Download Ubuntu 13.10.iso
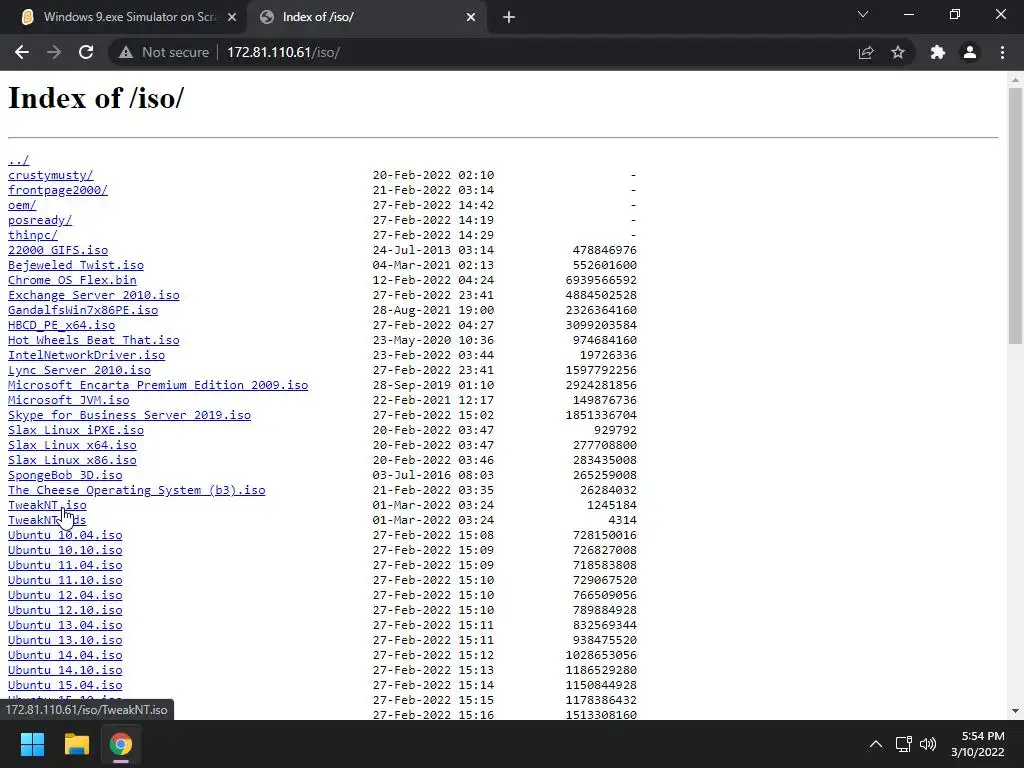Screen dimensions: 1024x768 pyautogui.click(x=65, y=641)
